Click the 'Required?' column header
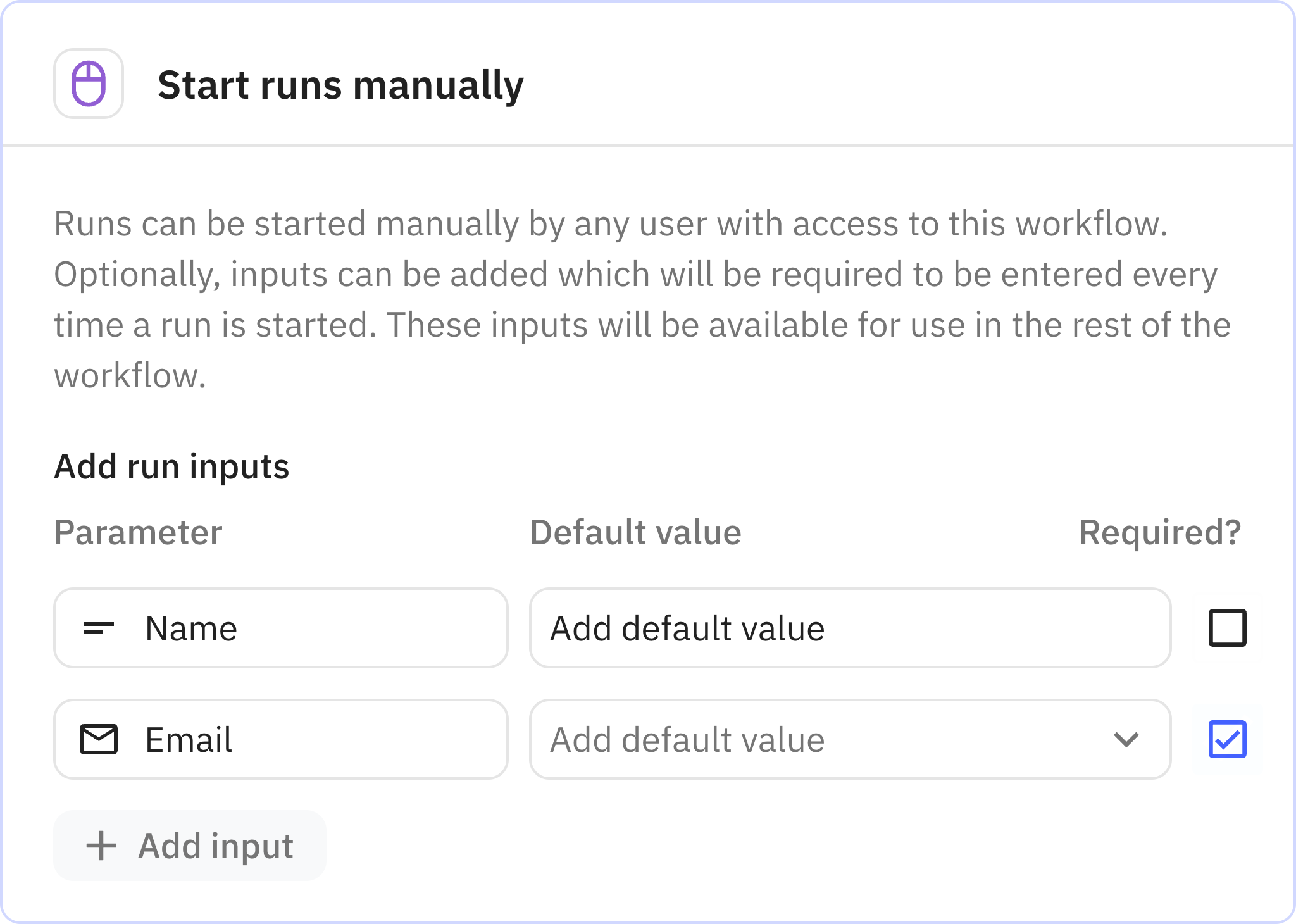1296x924 pixels. pos(1159,532)
